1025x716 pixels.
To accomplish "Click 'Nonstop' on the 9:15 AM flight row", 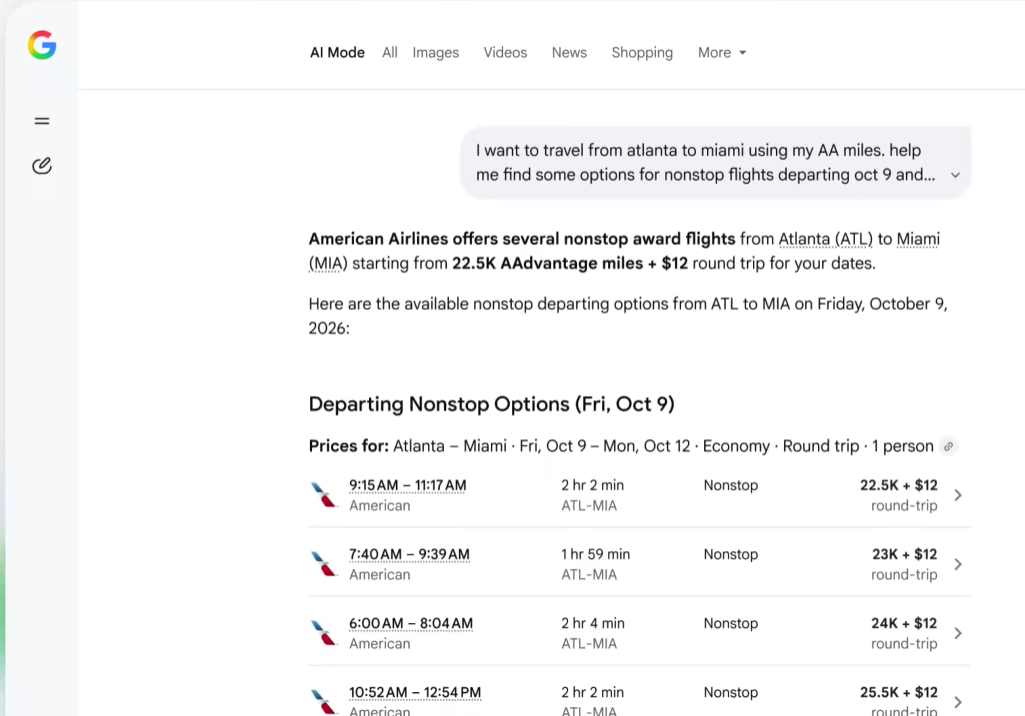I will tap(731, 485).
